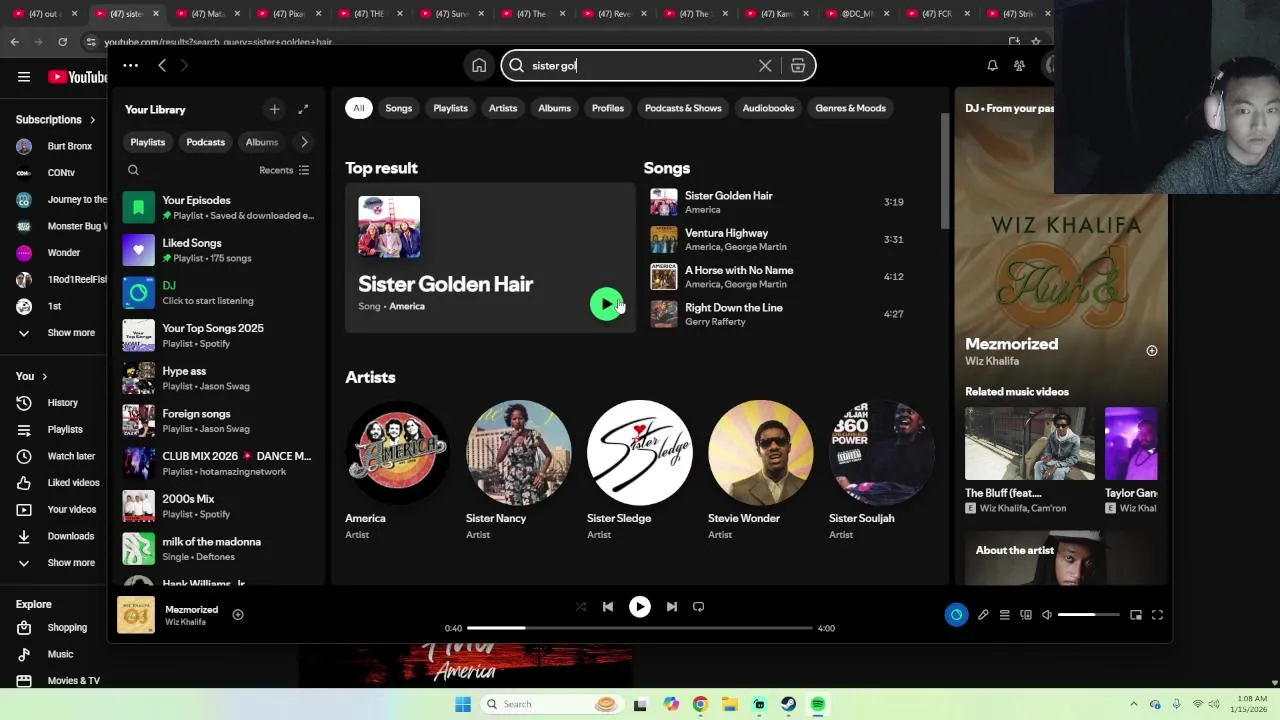
Task: Skip to next track
Action: click(x=672, y=606)
